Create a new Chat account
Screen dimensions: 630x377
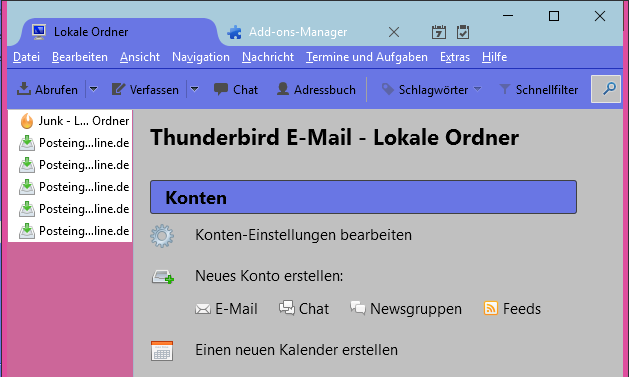[304, 309]
